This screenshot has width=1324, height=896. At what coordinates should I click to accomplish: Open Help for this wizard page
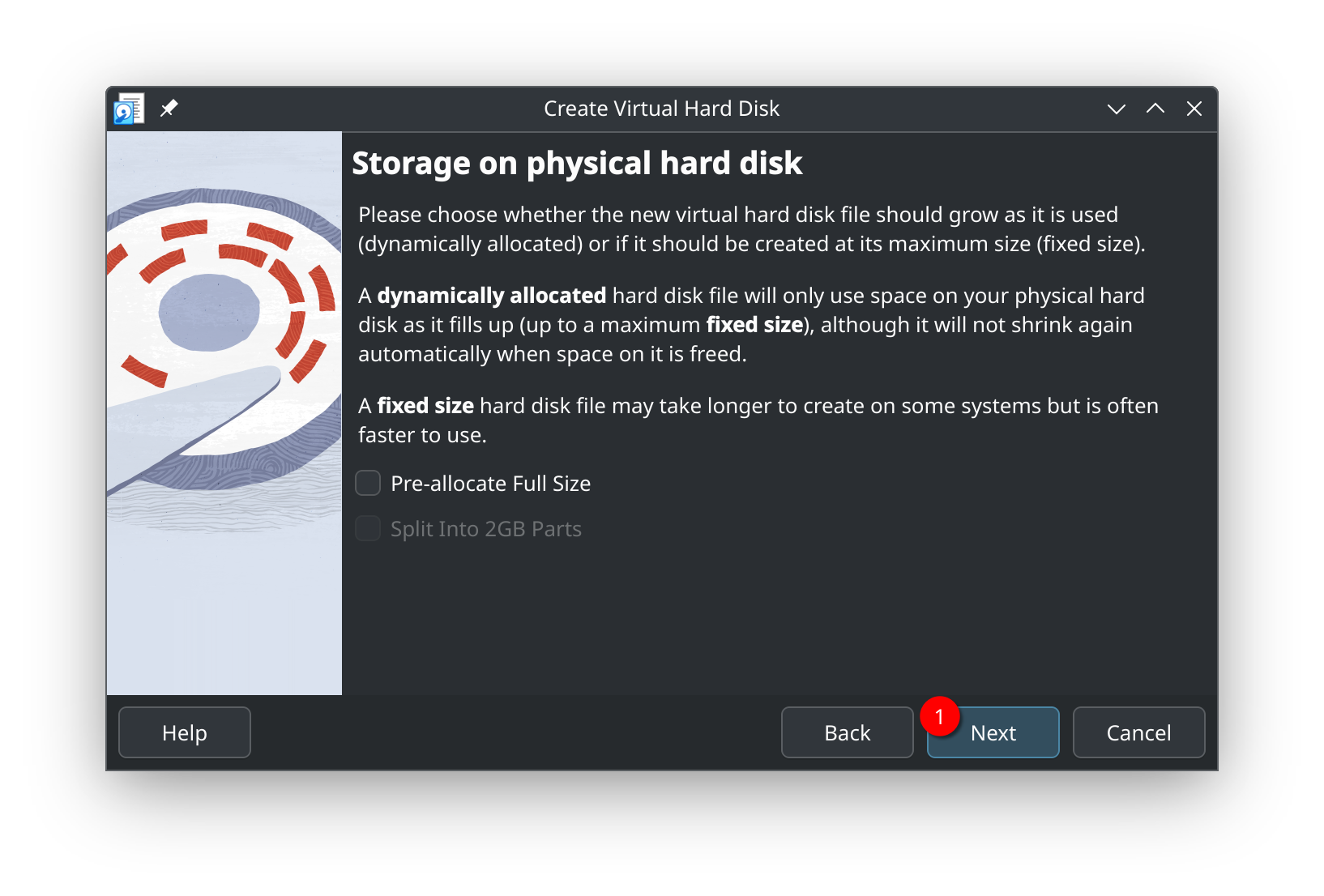184,732
